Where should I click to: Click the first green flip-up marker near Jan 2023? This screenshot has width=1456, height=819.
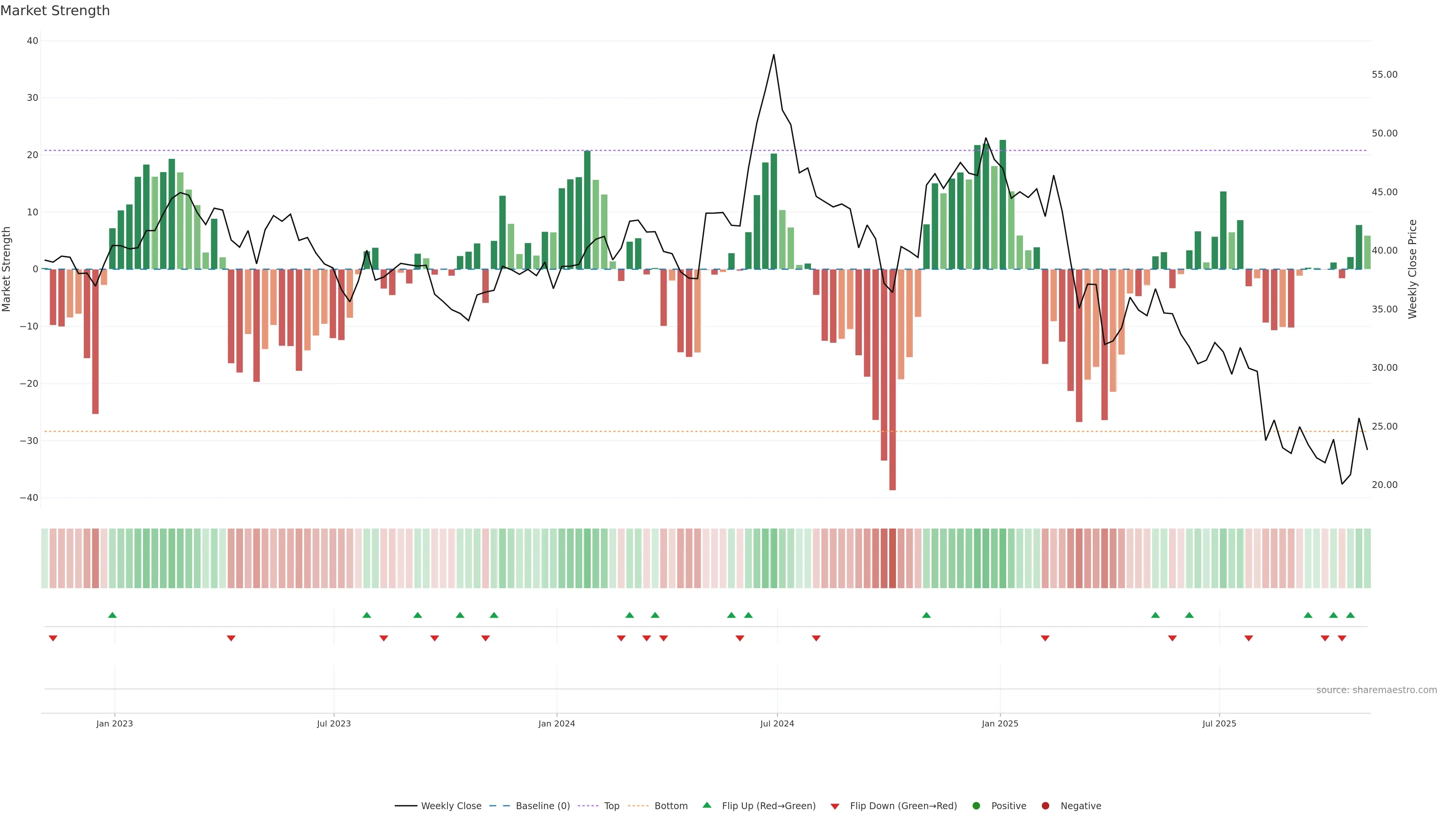pyautogui.click(x=112, y=615)
